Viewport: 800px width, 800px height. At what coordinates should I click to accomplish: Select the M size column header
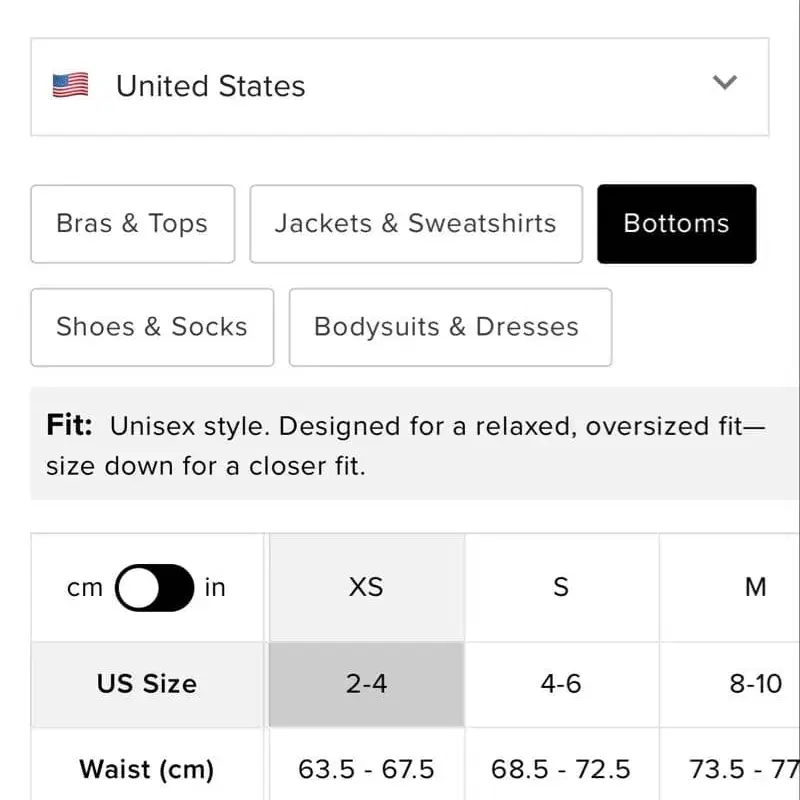(730, 587)
